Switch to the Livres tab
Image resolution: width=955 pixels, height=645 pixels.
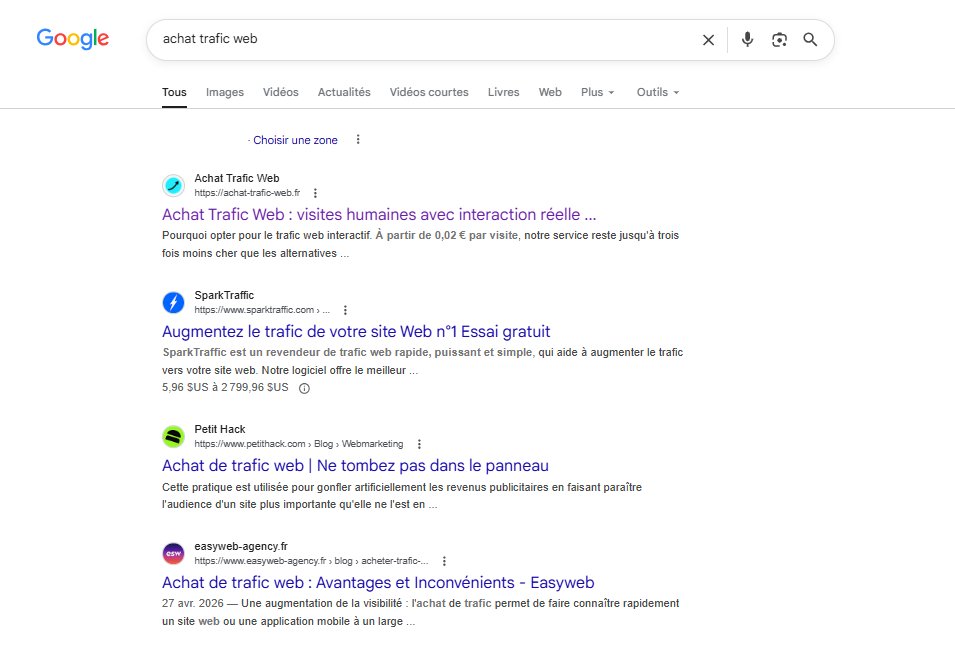[x=504, y=92]
